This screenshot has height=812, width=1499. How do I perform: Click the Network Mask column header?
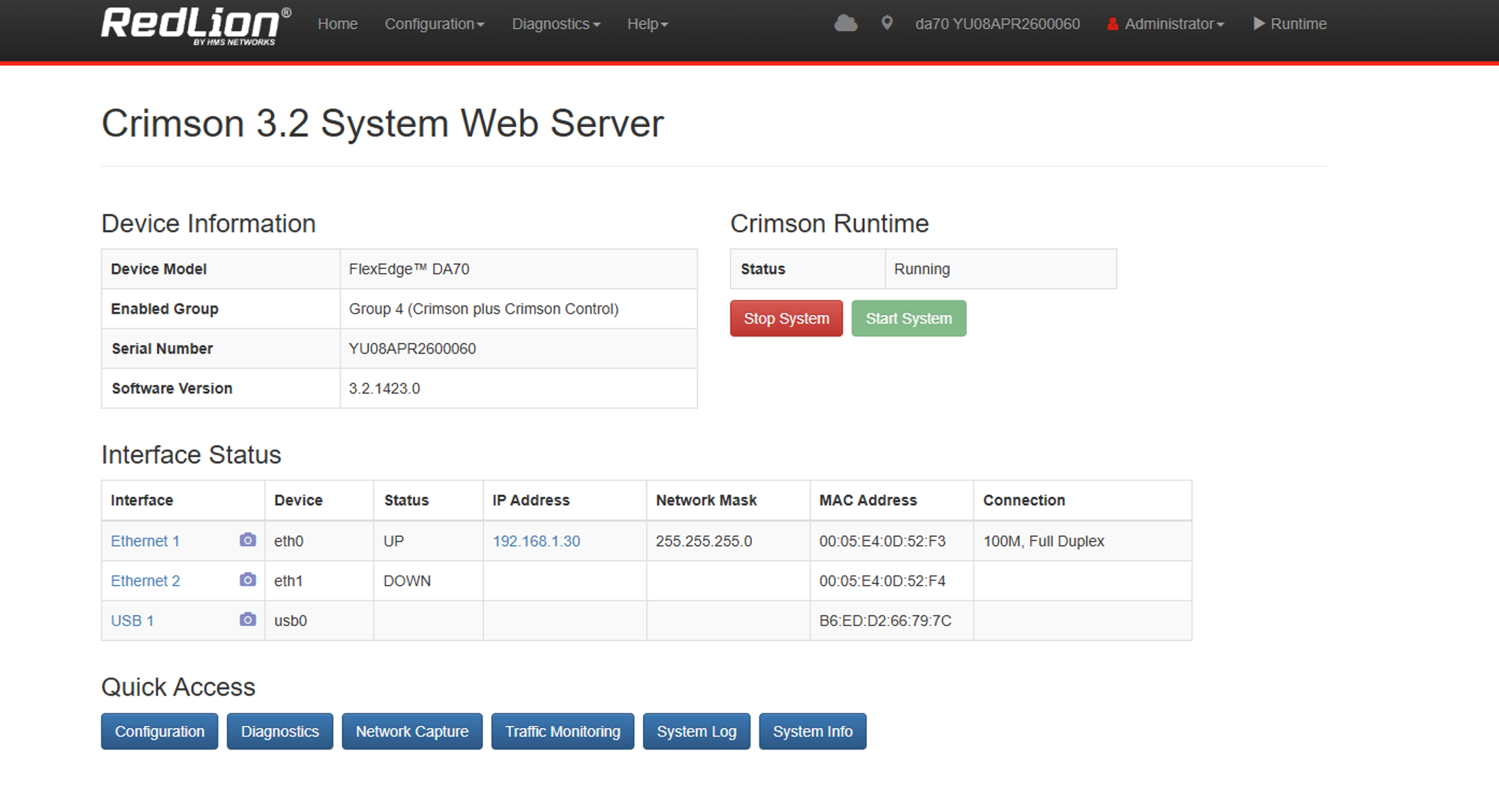click(706, 500)
